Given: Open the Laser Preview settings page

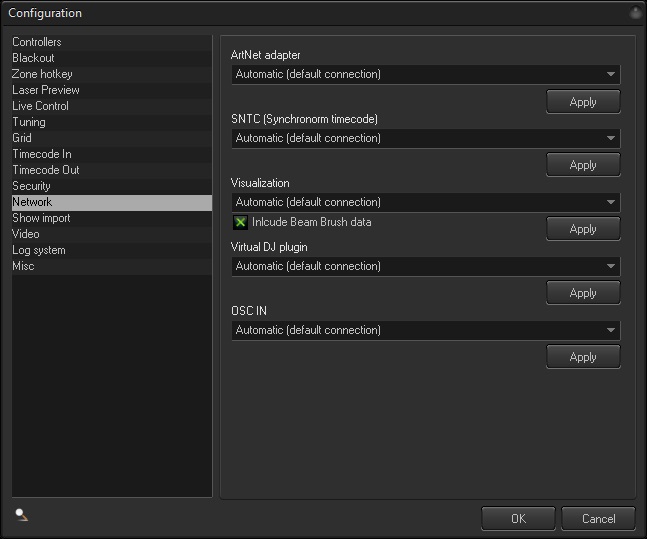Looking at the screenshot, I should (46, 90).
